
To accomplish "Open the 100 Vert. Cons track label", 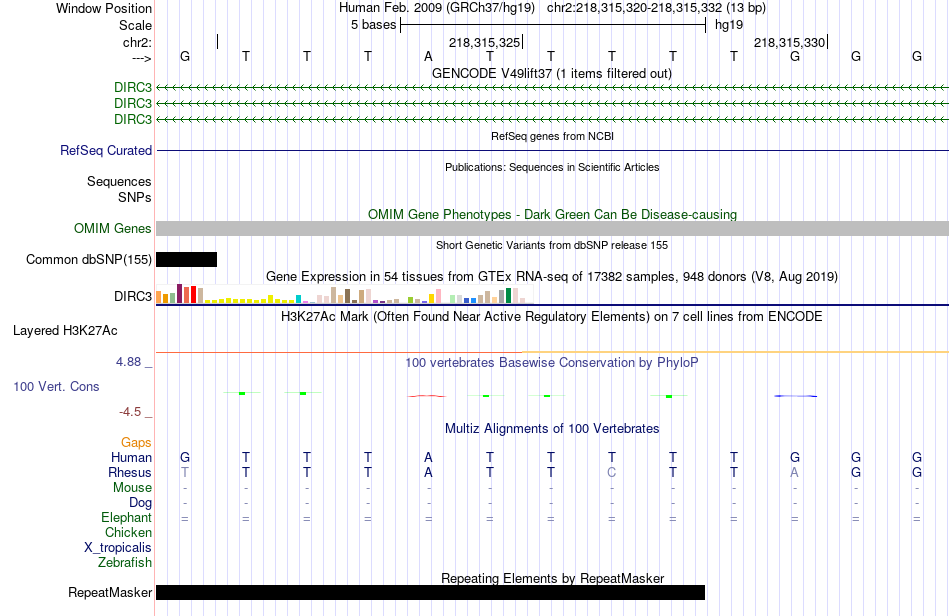I will click(x=56, y=386).
